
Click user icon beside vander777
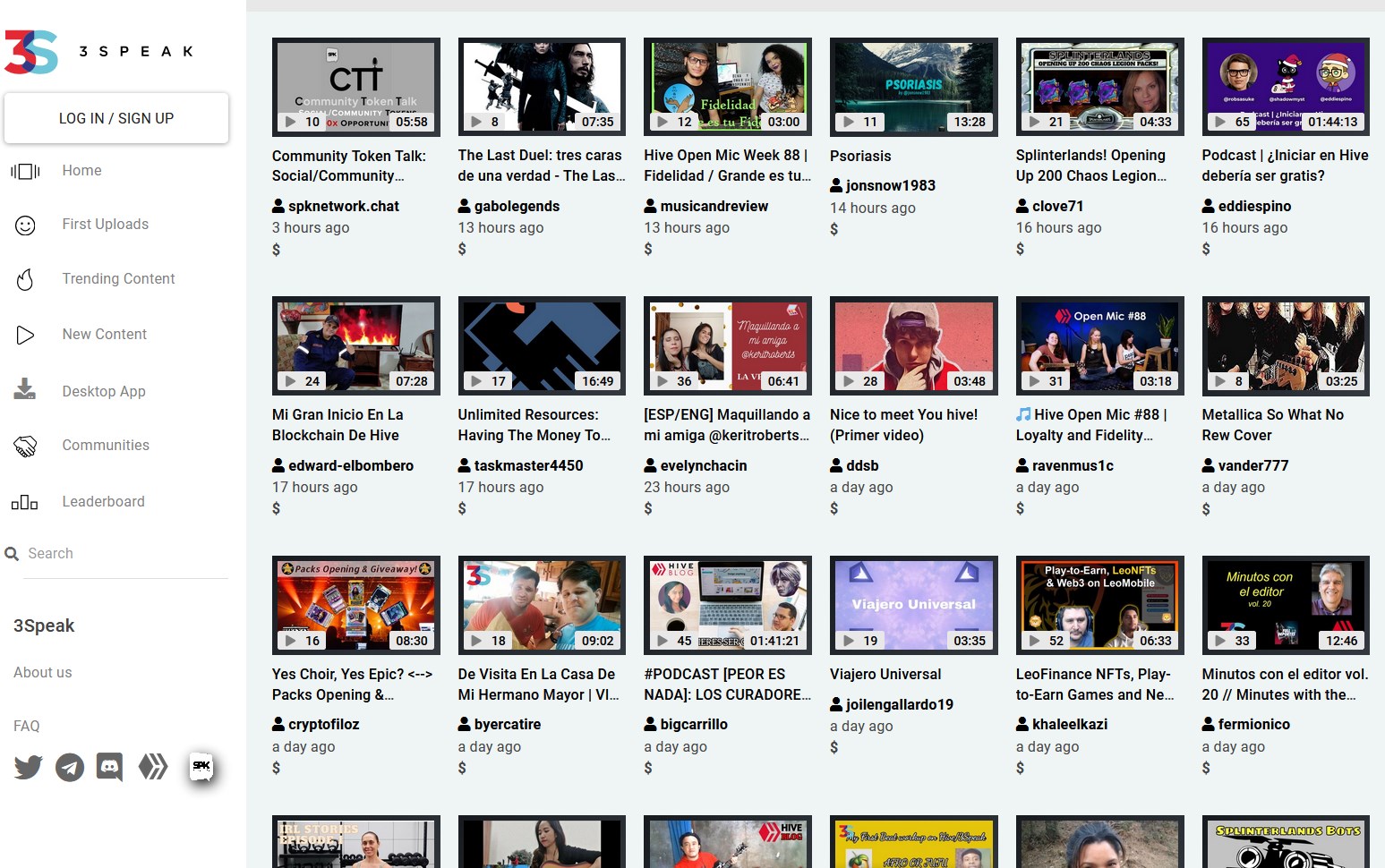[1209, 465]
